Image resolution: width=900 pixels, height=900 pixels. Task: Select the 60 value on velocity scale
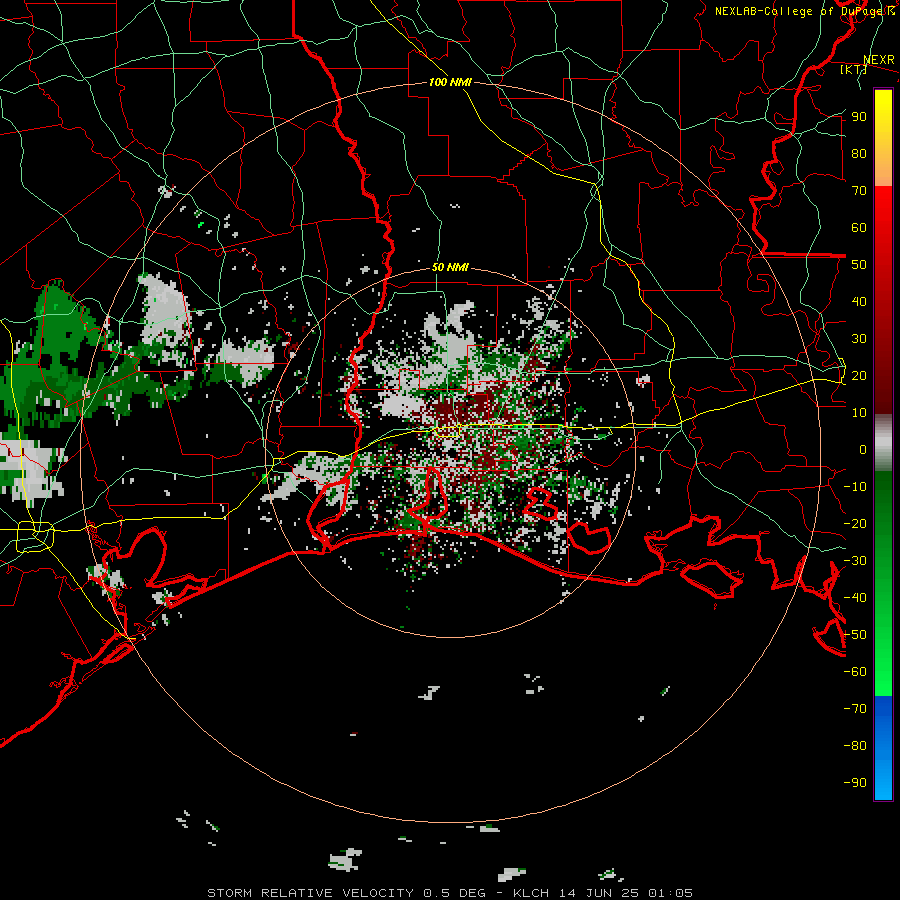[x=859, y=227]
